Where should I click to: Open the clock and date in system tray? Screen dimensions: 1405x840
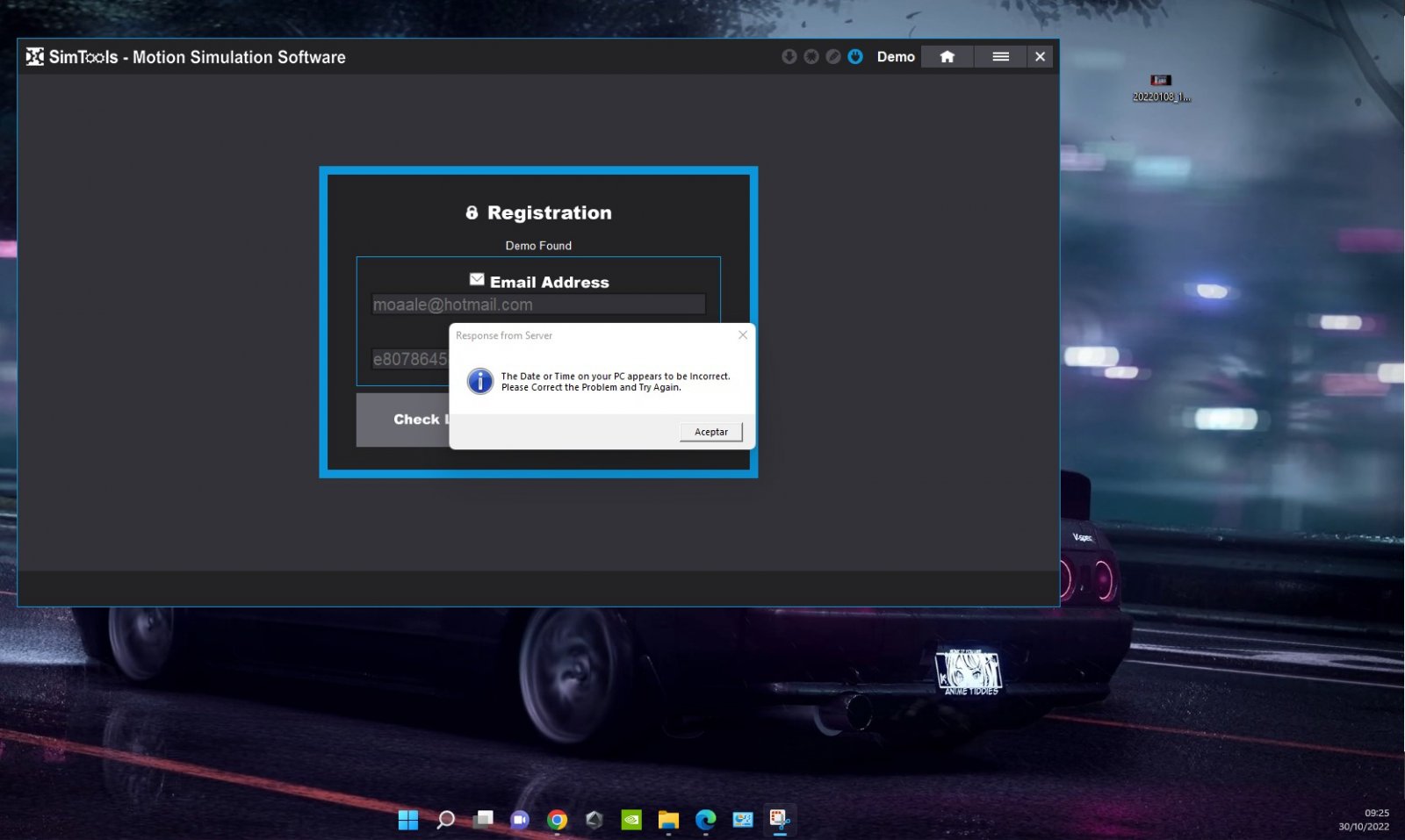1365,820
